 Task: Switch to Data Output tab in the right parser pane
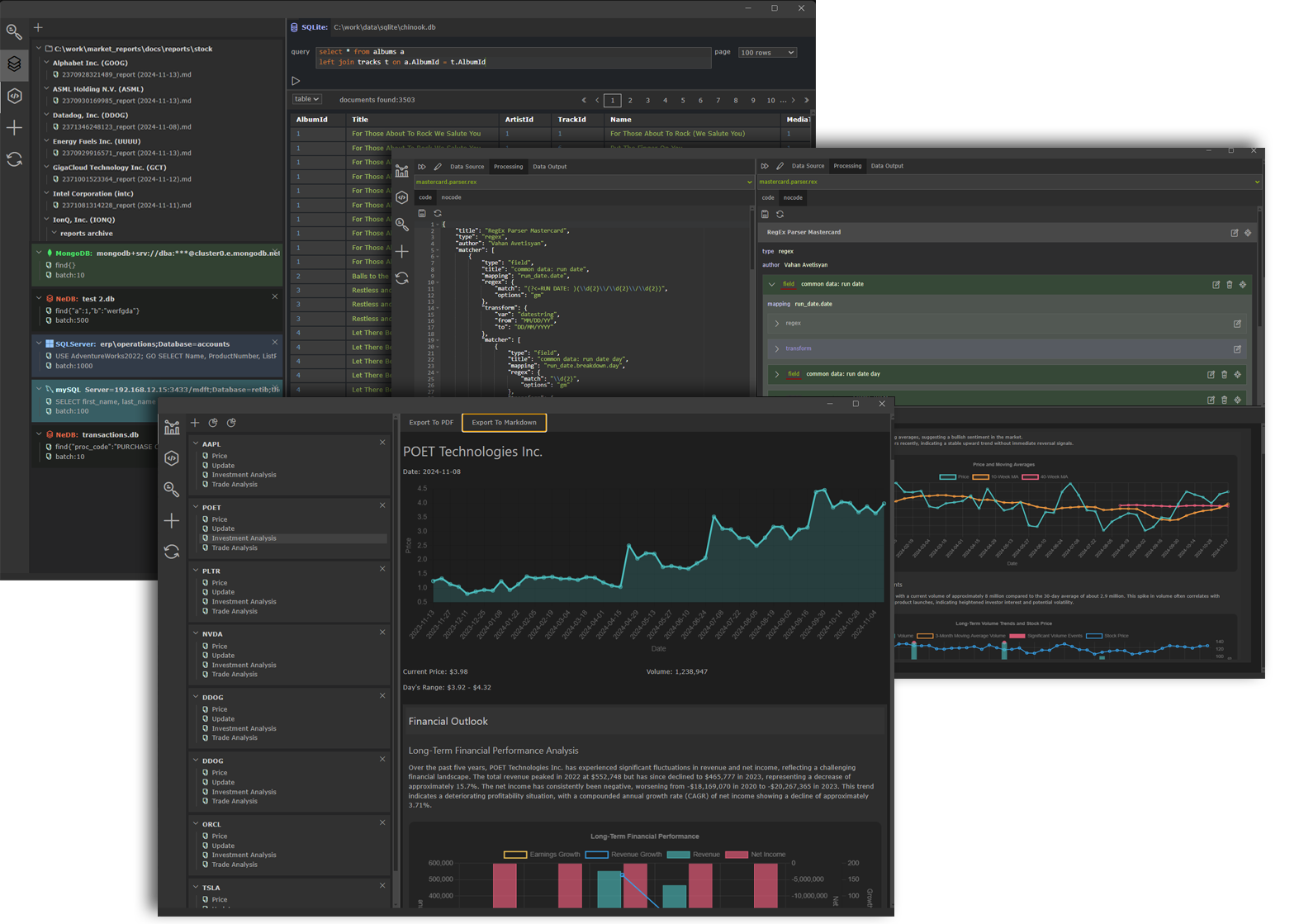click(x=887, y=166)
